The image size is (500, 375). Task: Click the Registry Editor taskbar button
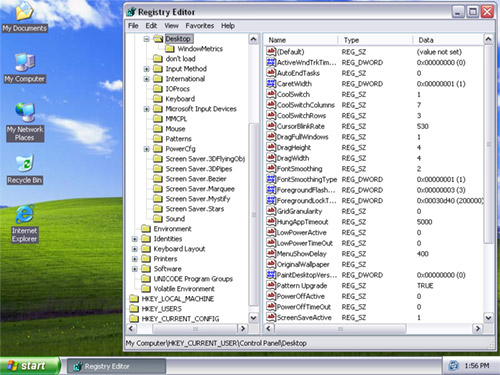(x=116, y=366)
